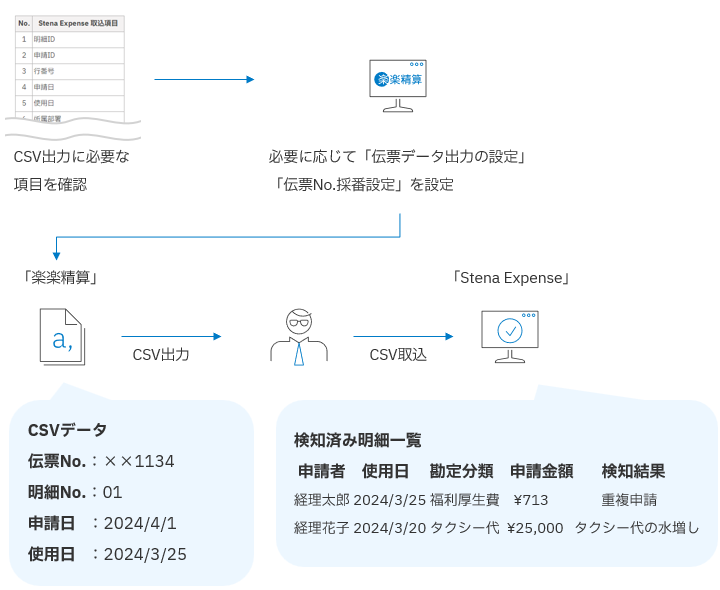Click the 検知結果 column header
The width and height of the screenshot is (720, 590).
(x=633, y=470)
